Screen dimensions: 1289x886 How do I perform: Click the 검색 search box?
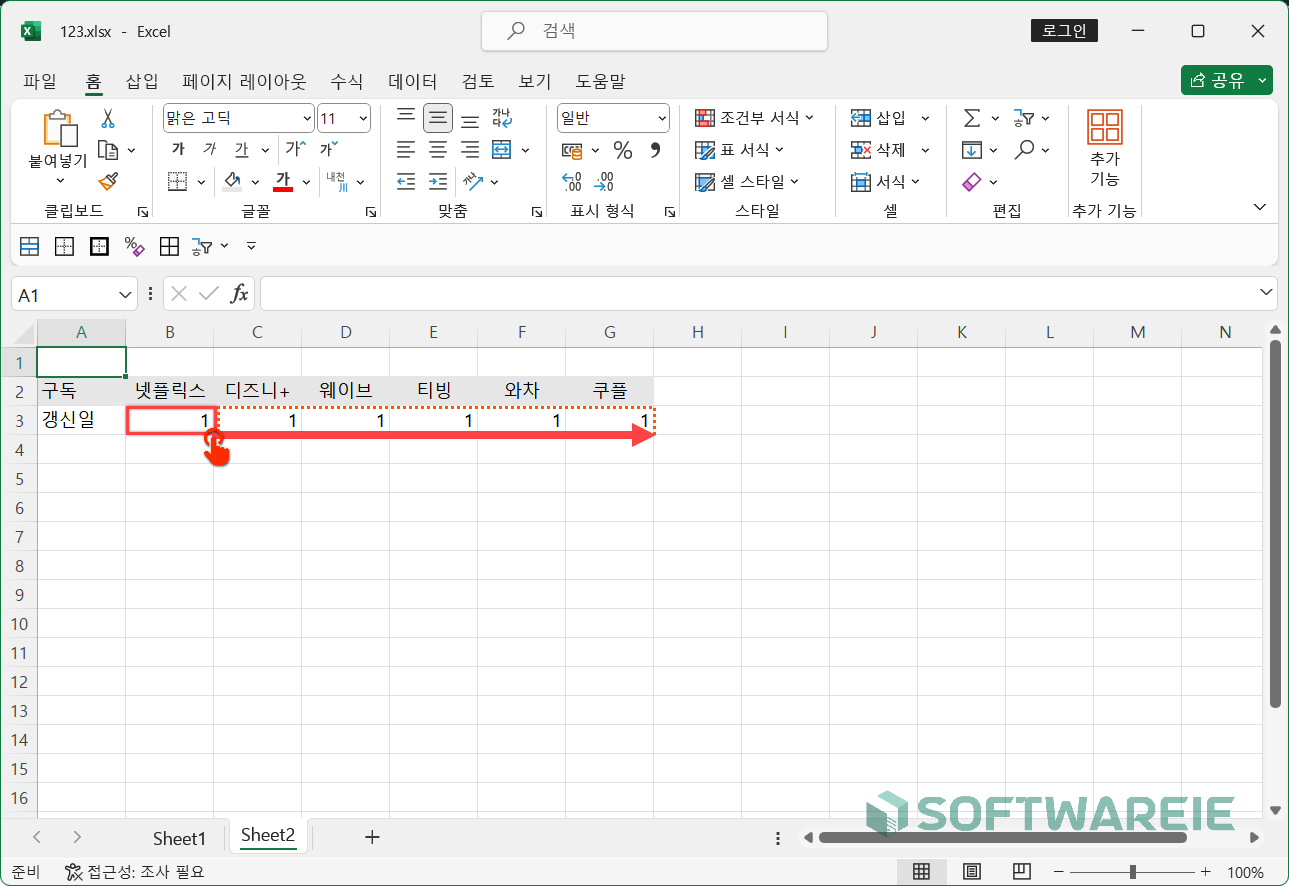pos(654,31)
